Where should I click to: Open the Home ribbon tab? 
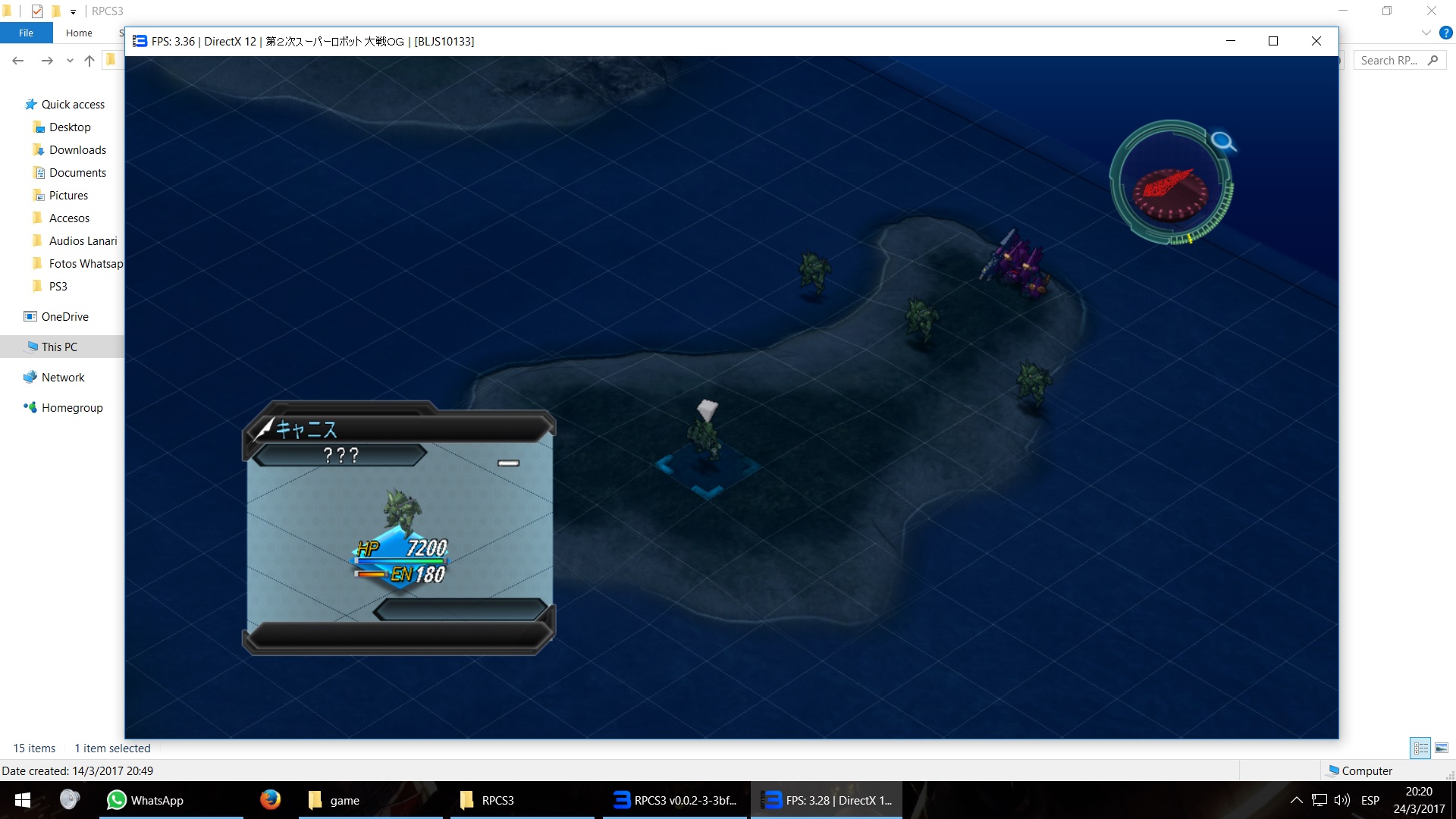coord(79,33)
